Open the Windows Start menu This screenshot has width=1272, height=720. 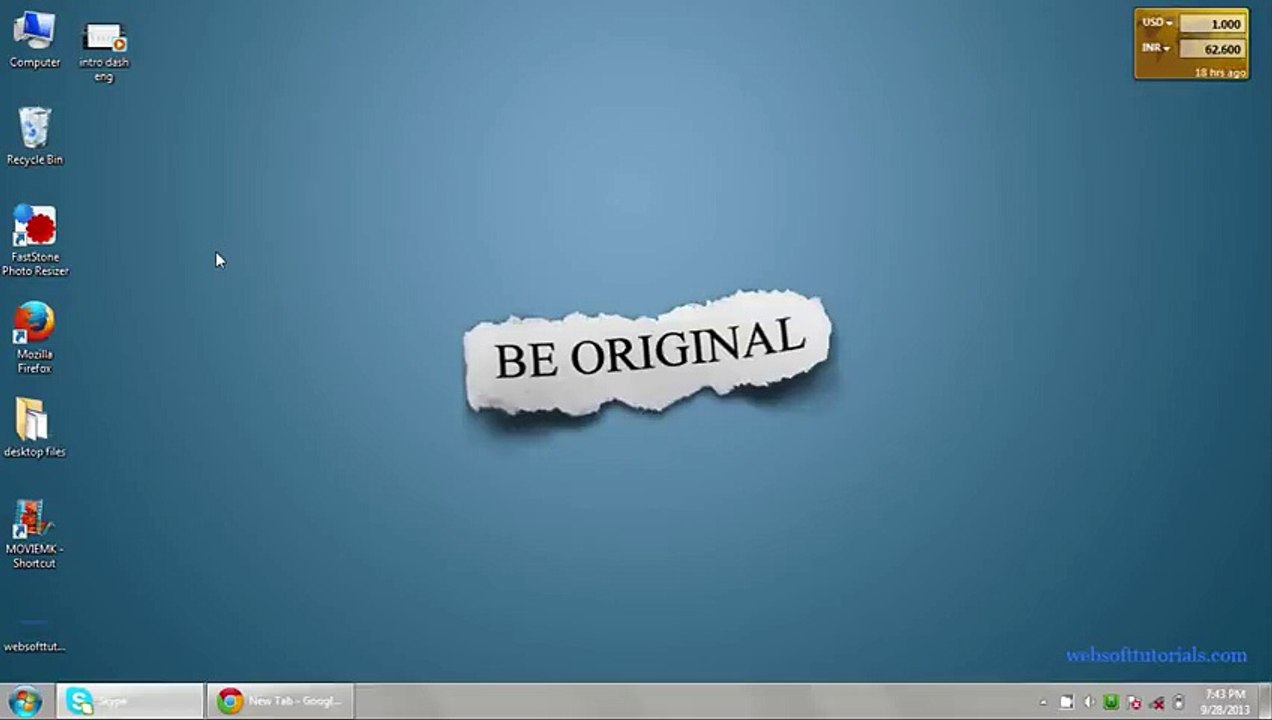pyautogui.click(x=25, y=701)
